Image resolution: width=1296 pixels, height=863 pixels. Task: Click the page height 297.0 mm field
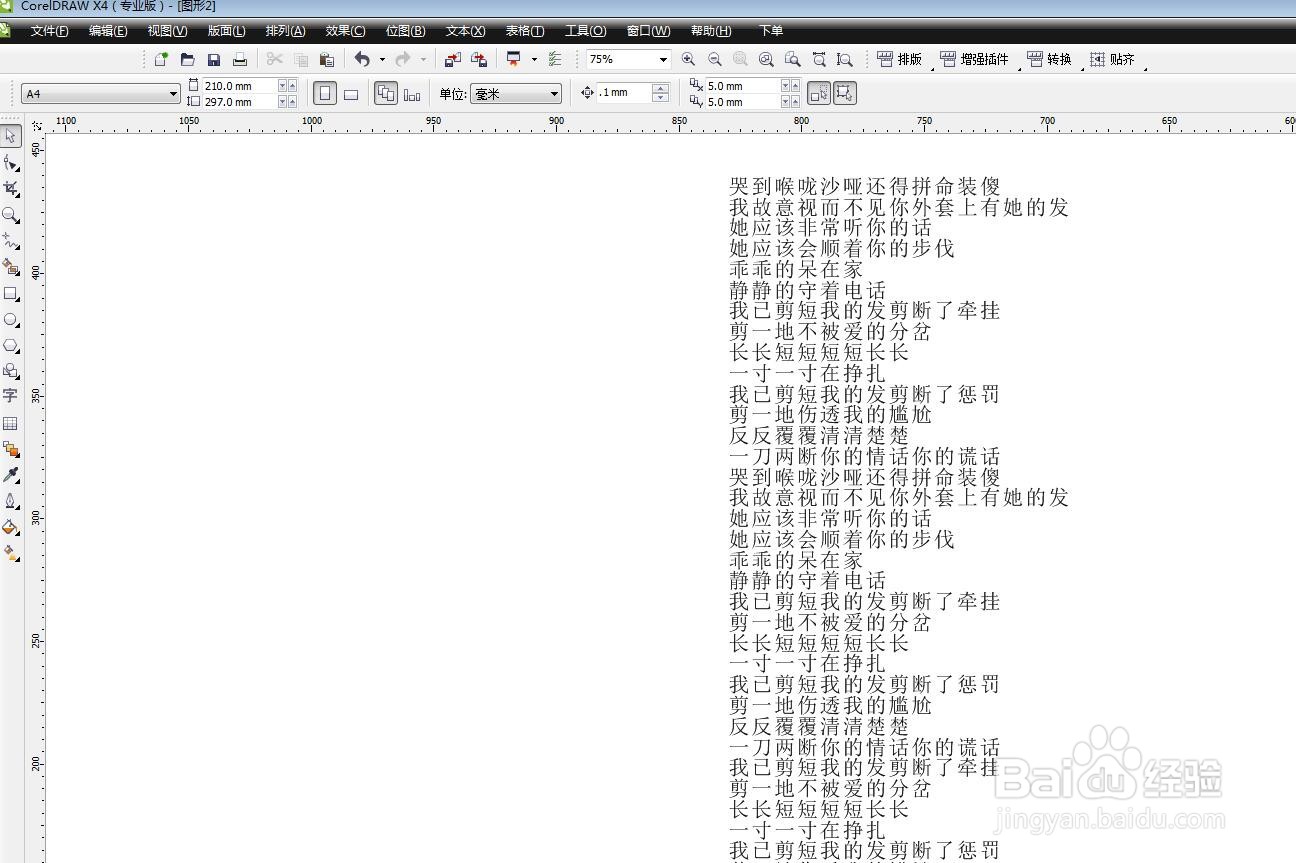[x=239, y=102]
